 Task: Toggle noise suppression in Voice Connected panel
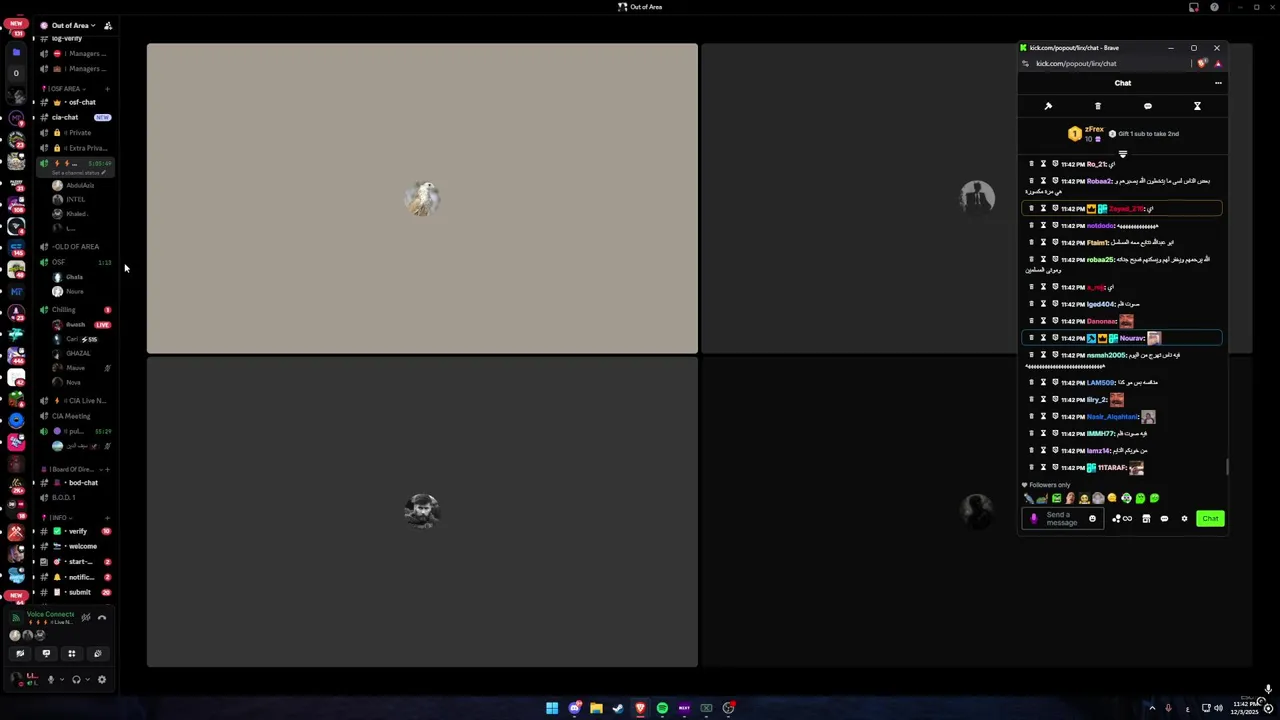[x=86, y=618]
